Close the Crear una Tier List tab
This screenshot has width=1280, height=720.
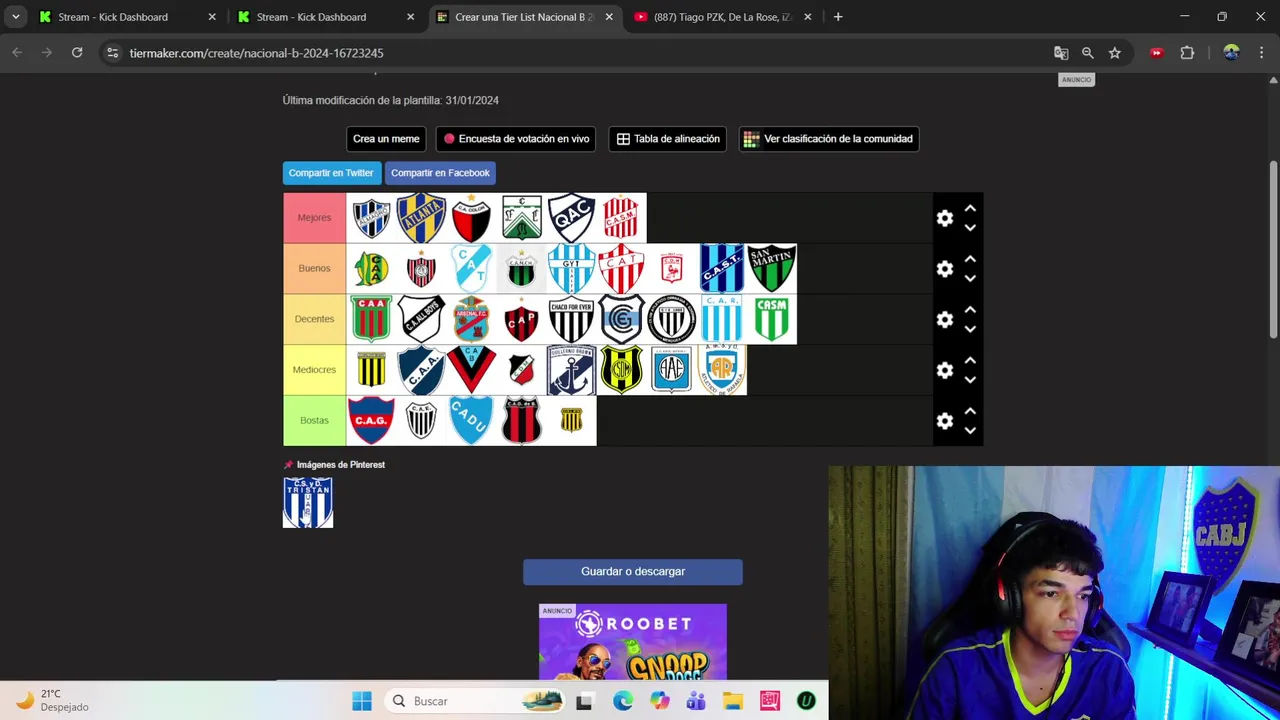[x=609, y=17]
